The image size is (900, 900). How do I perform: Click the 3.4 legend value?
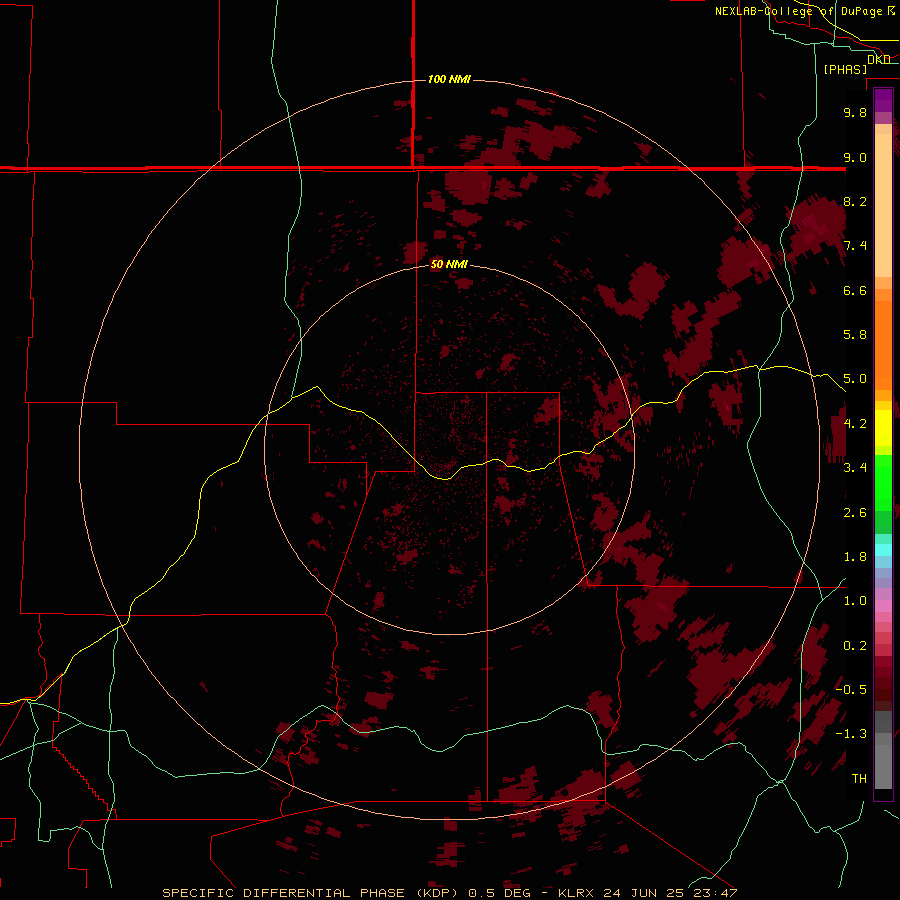855,468
